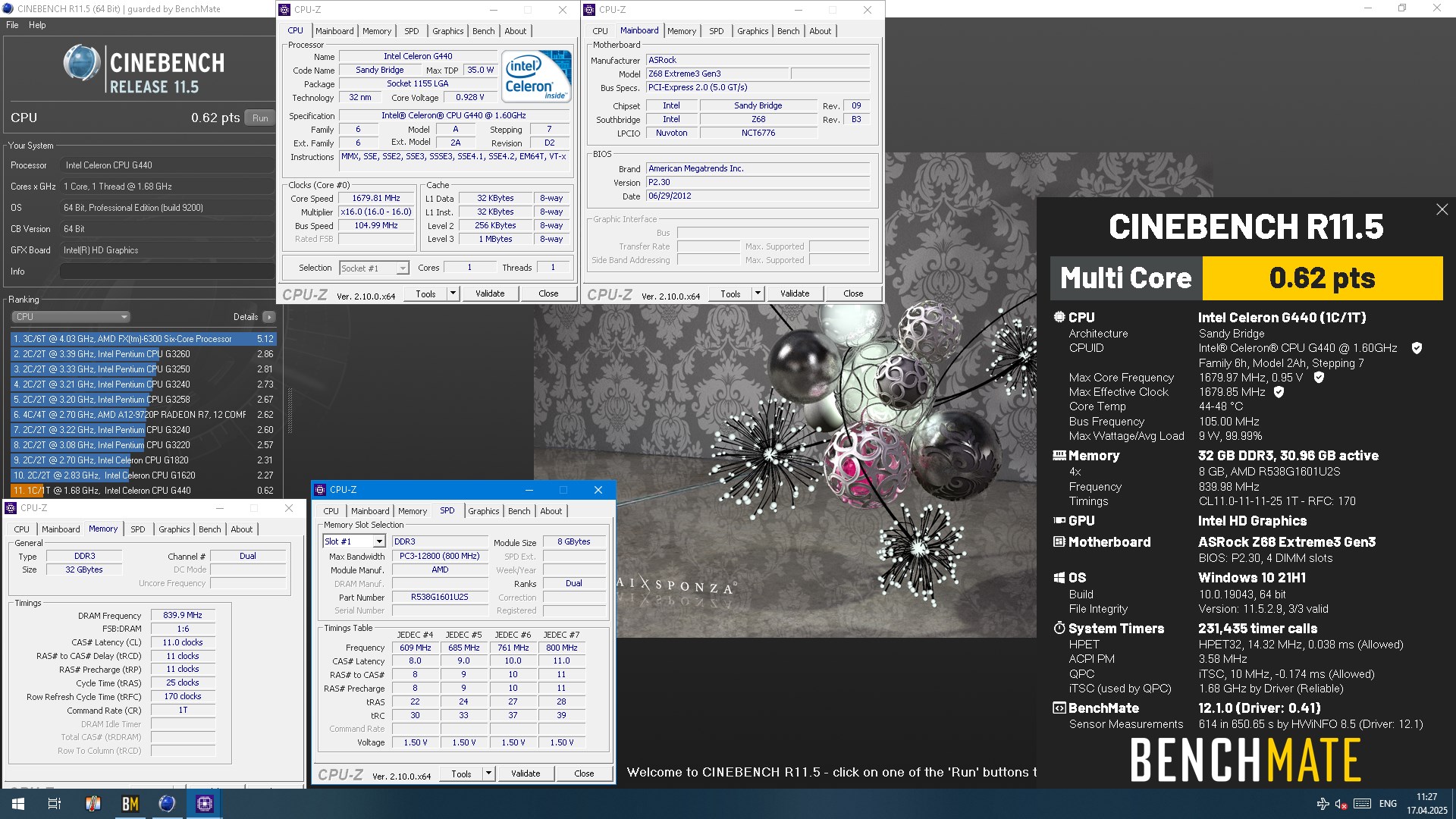Click the Cinebench sphere taskbar icon
Viewport: 1456px width, 819px height.
167,804
